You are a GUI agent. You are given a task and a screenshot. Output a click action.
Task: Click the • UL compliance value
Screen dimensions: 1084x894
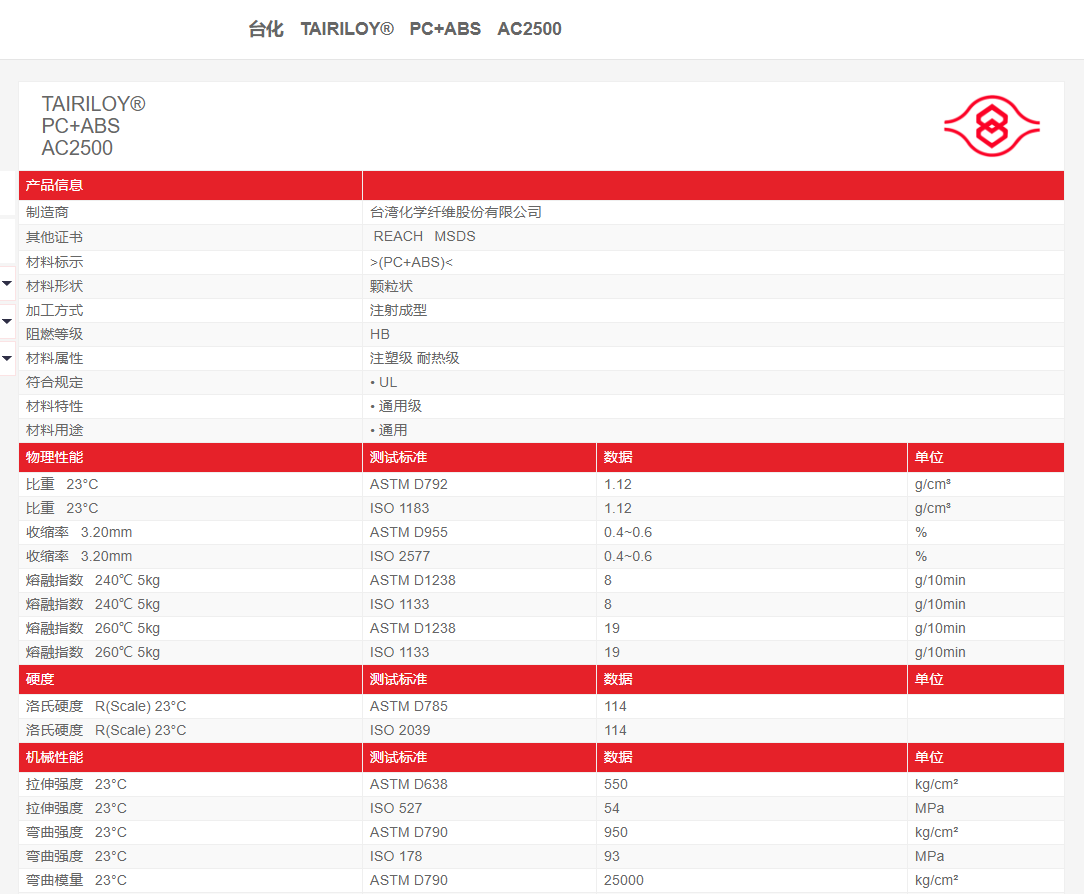pos(384,382)
